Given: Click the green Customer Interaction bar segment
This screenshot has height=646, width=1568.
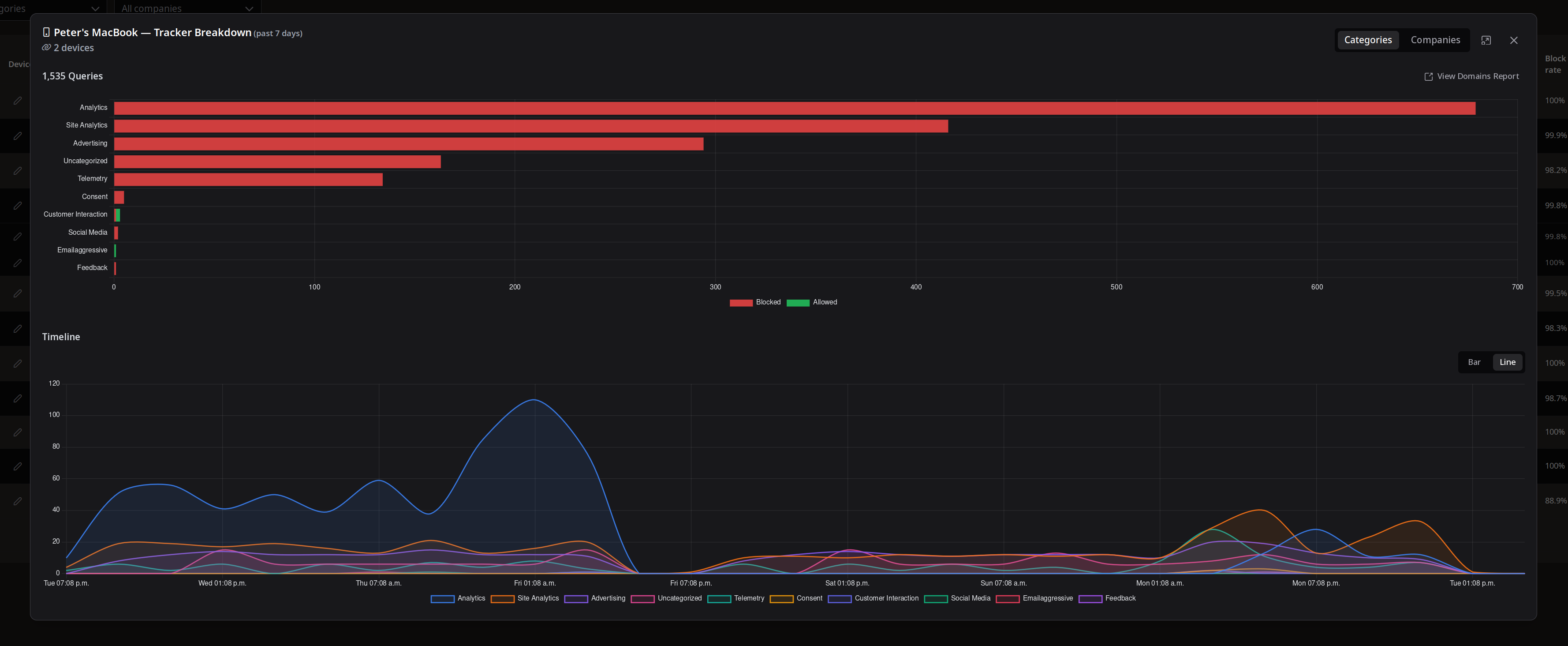Looking at the screenshot, I should (118, 215).
